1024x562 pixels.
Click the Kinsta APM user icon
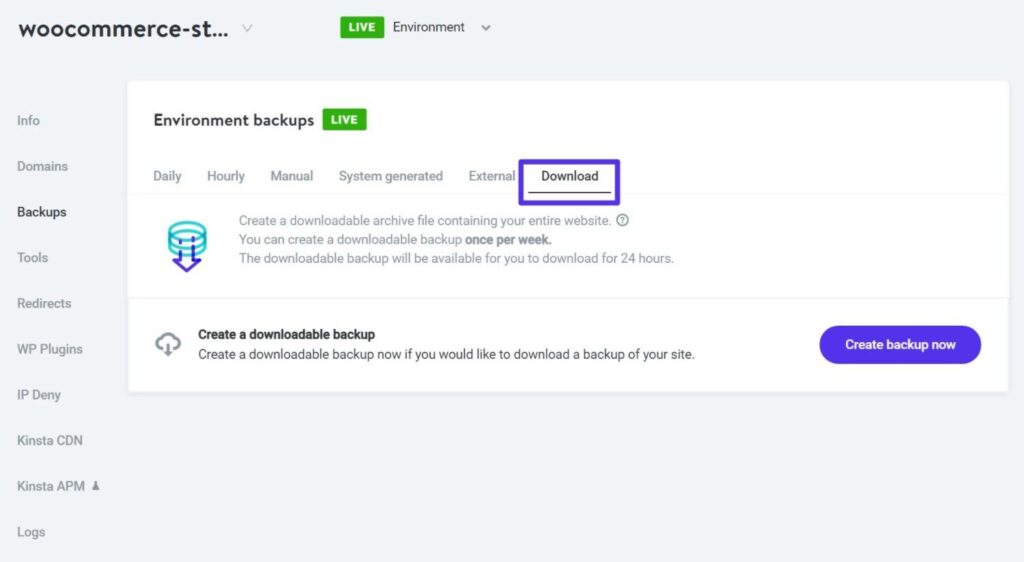coord(96,486)
